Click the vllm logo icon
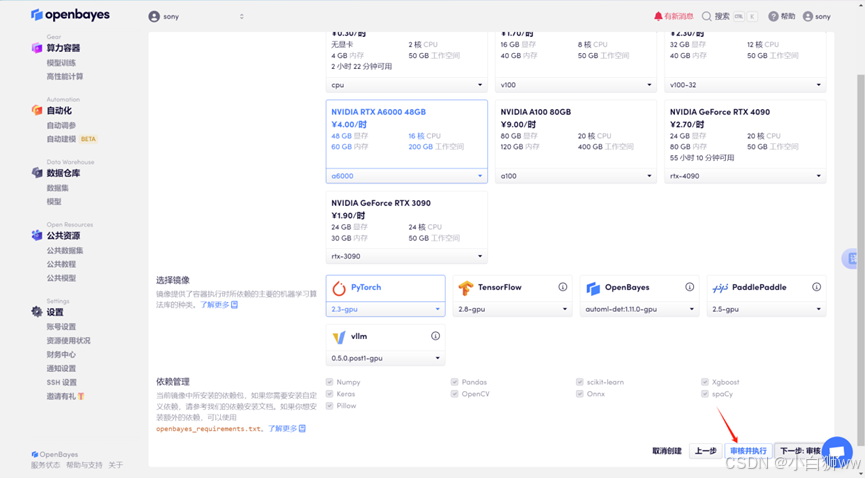Image resolution: width=865 pixels, height=478 pixels. (x=339, y=337)
